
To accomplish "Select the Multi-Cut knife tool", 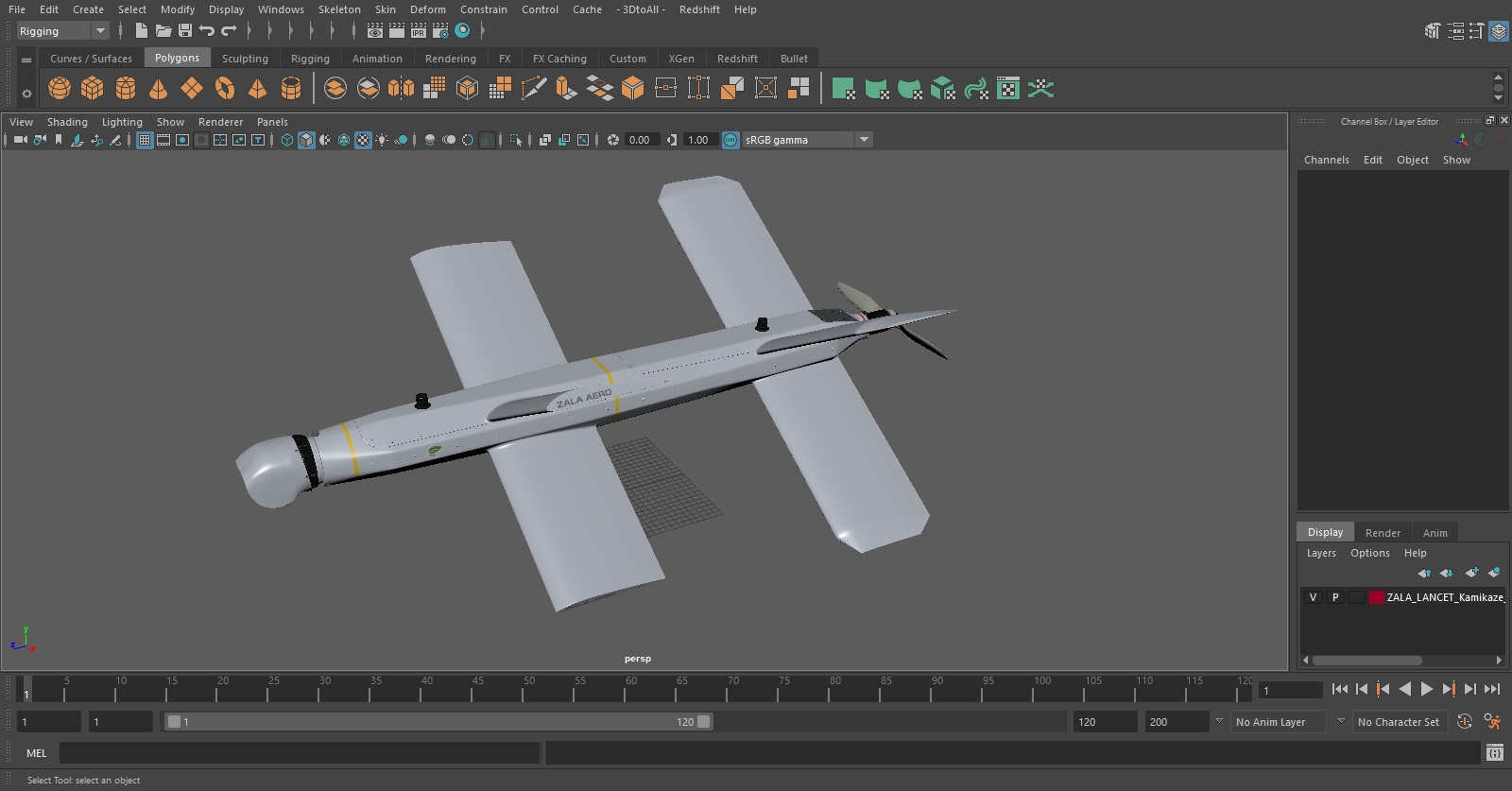I will point(533,89).
